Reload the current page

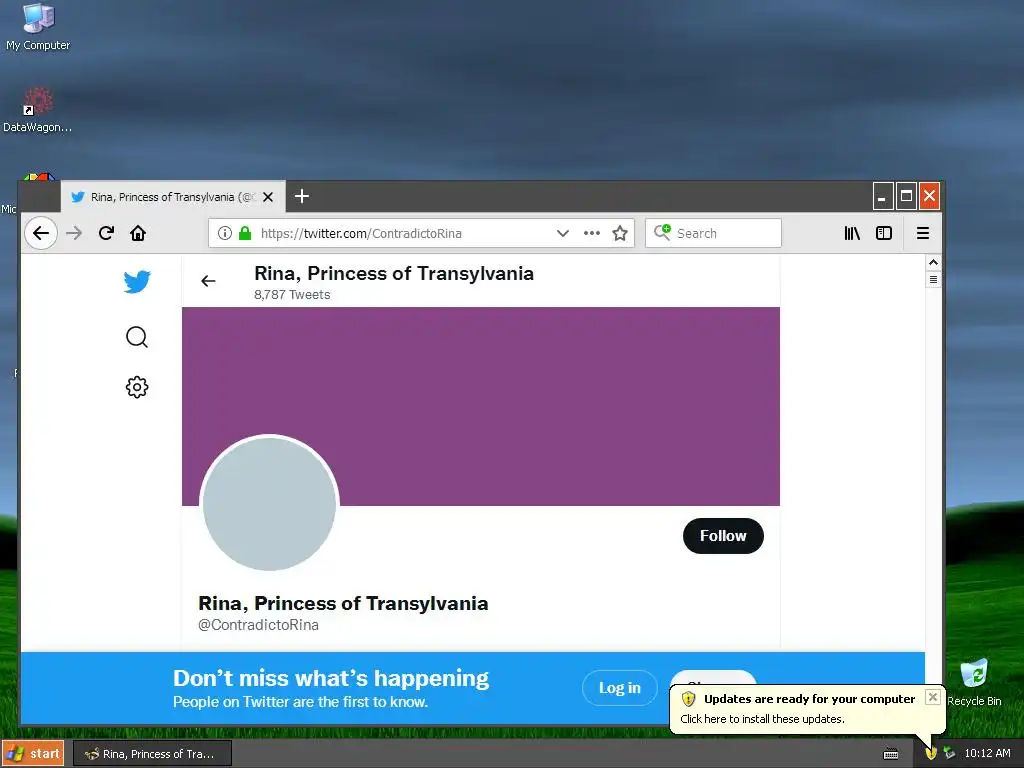[106, 233]
